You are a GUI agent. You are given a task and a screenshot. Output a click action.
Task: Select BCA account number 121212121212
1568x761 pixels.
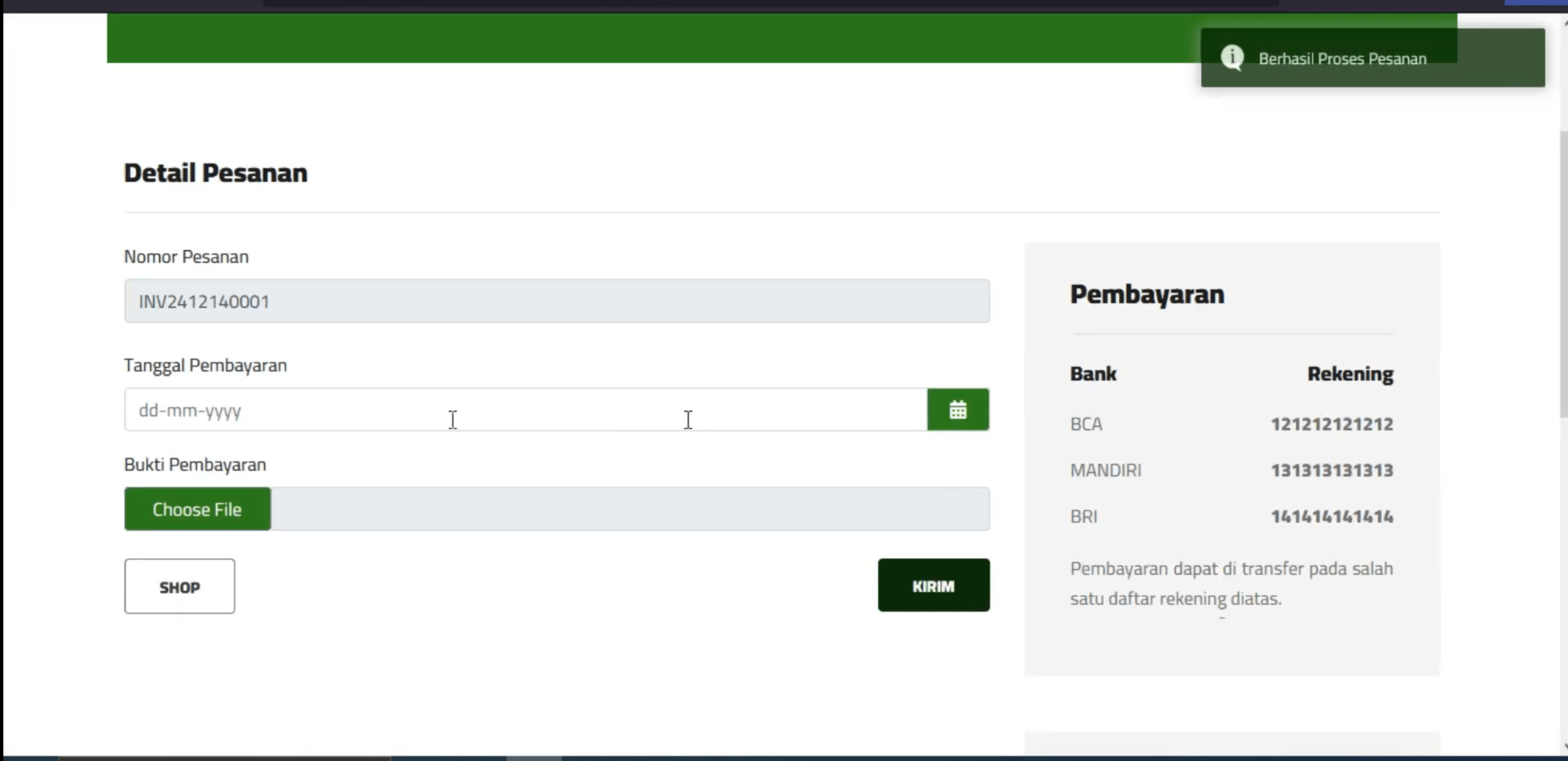(1332, 424)
